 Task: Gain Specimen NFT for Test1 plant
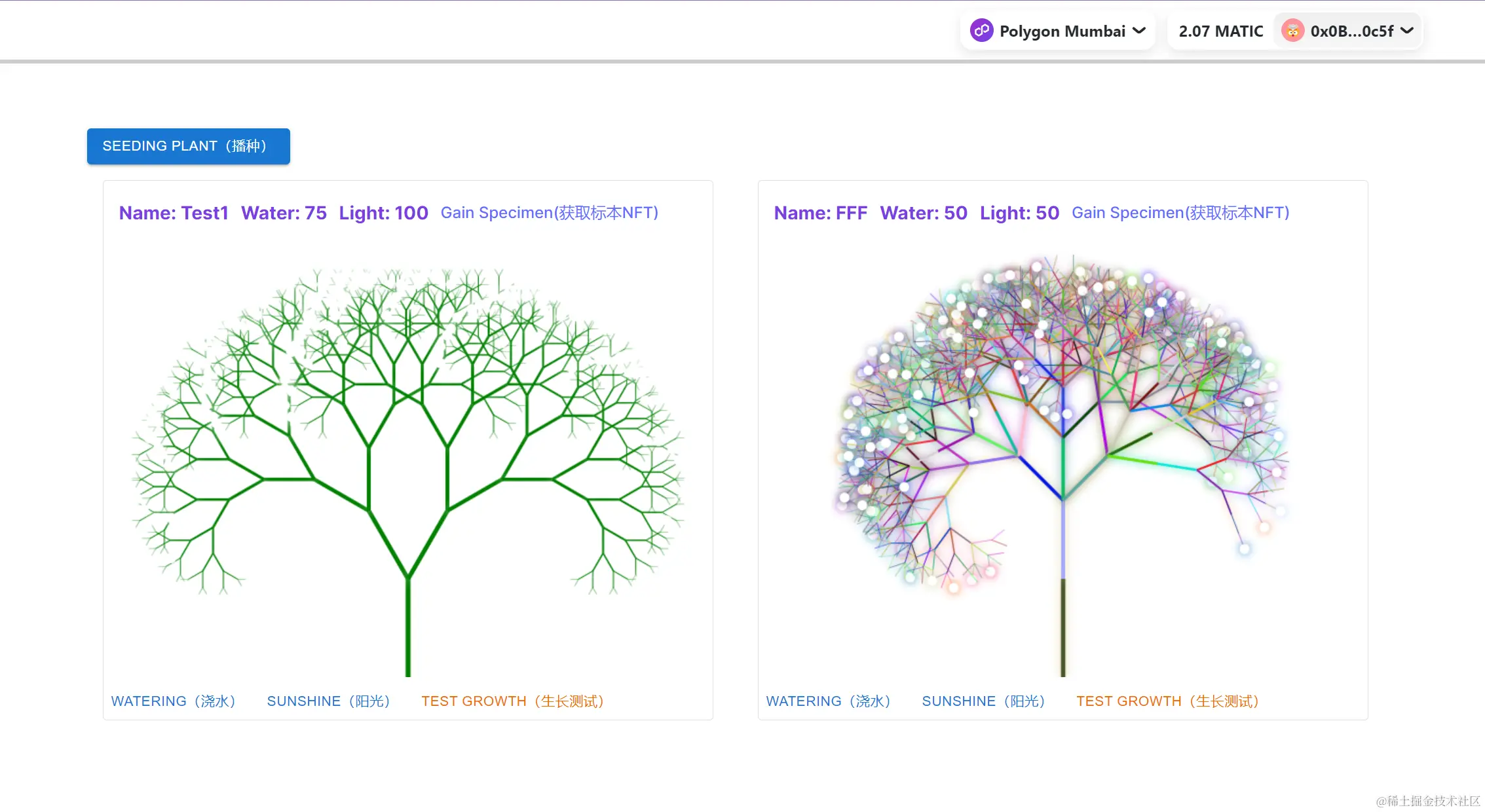pyautogui.click(x=549, y=213)
